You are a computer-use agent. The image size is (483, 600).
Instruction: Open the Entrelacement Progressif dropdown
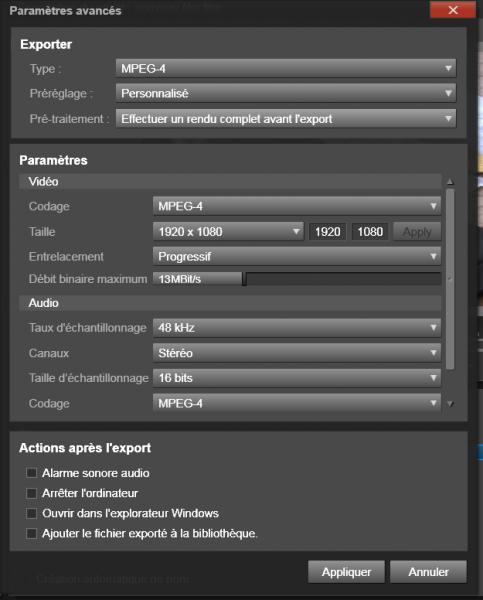(x=297, y=256)
